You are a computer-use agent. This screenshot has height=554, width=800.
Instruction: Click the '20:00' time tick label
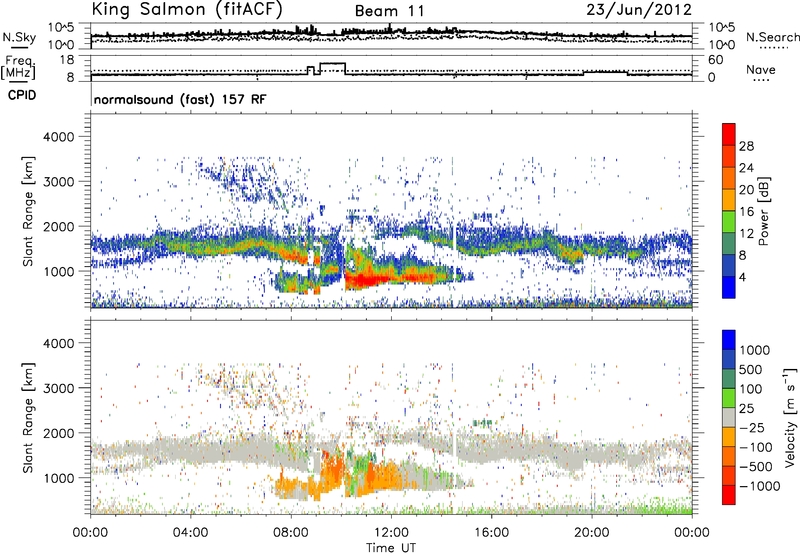pyautogui.click(x=591, y=533)
